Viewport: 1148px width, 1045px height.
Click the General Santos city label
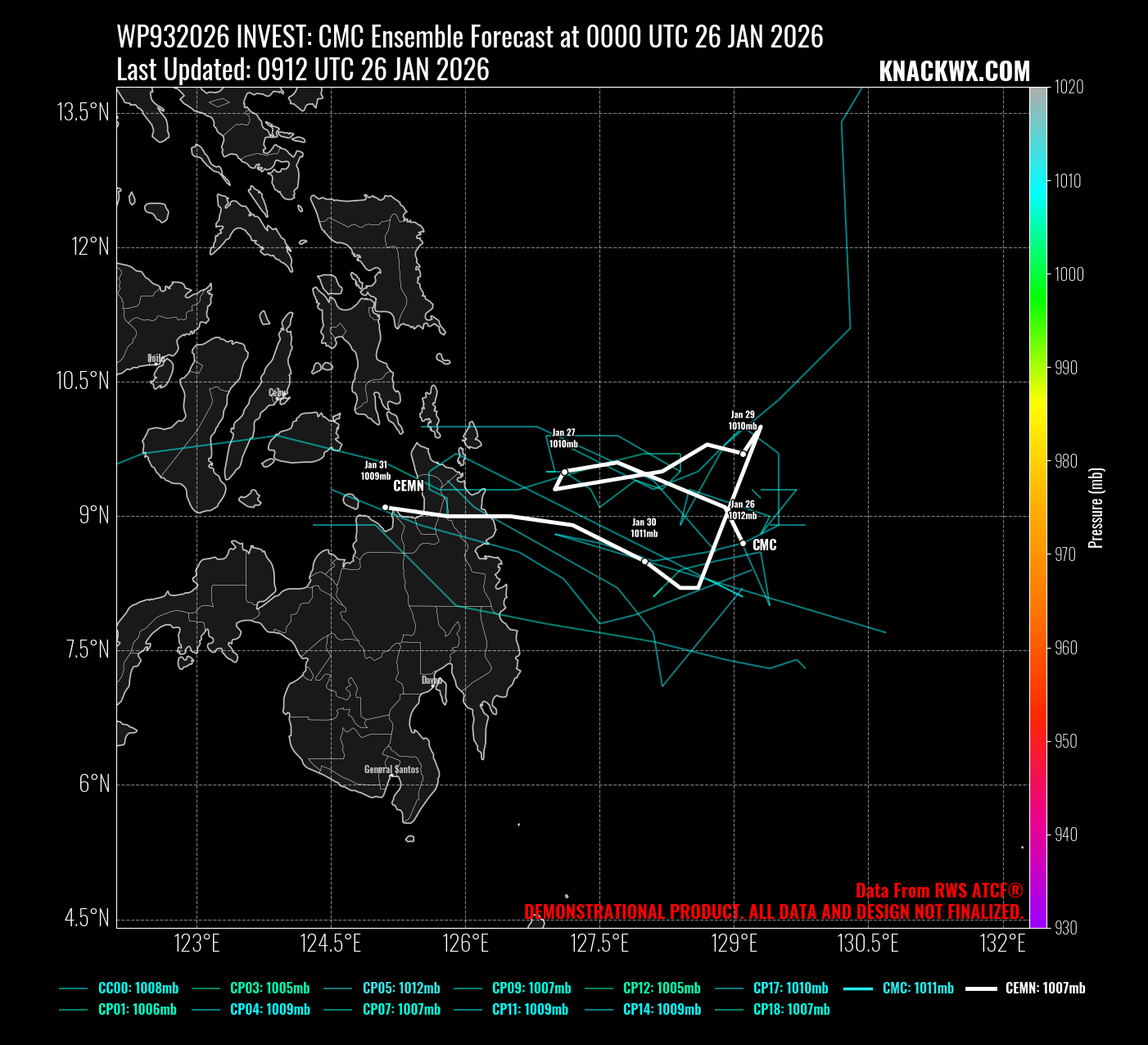pos(391,769)
